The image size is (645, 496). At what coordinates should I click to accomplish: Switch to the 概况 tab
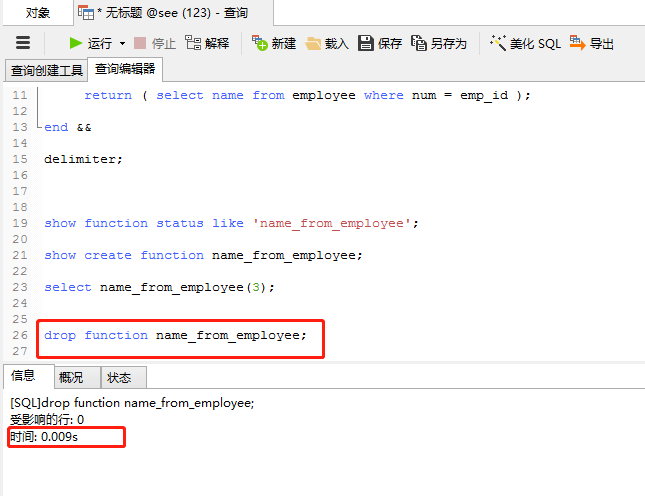tap(78, 378)
